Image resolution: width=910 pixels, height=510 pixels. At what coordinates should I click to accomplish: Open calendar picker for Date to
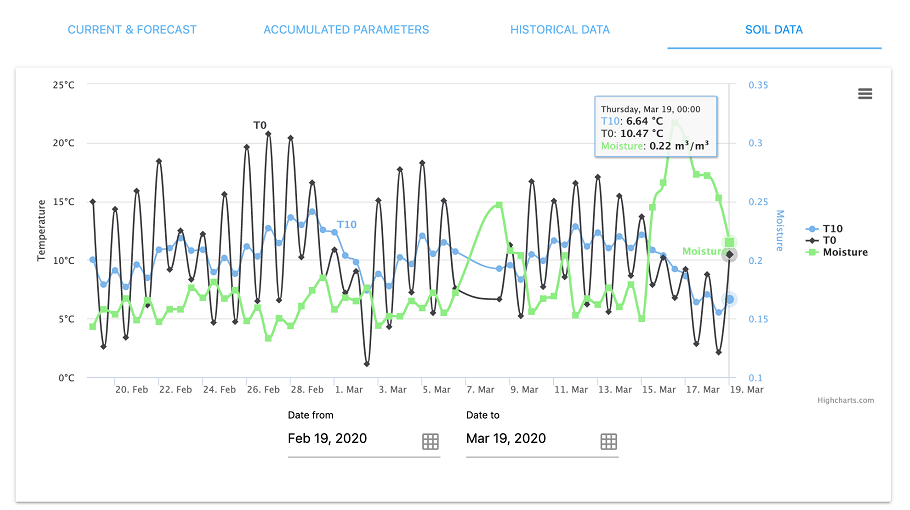(x=608, y=442)
